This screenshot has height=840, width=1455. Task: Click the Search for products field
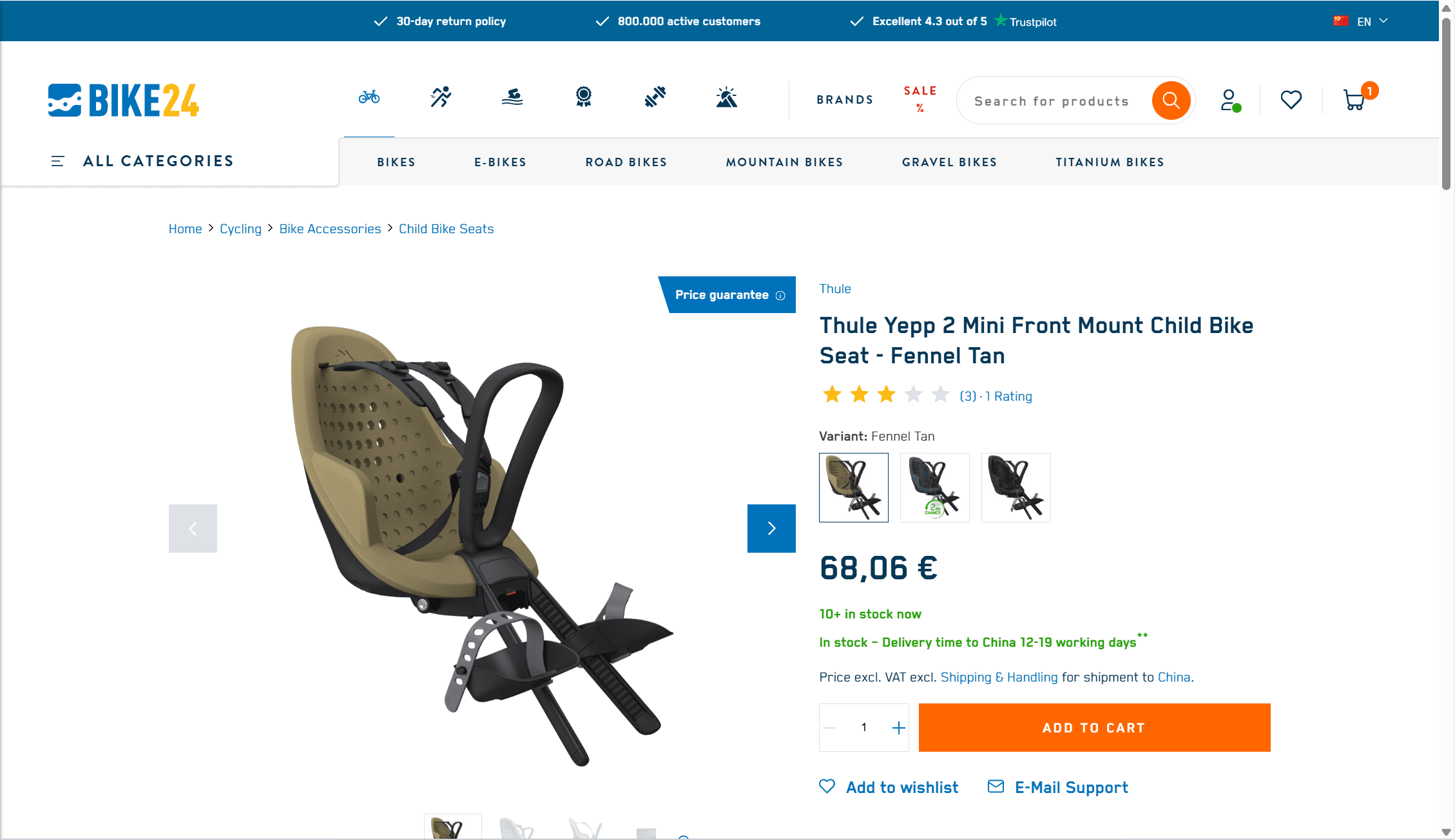[1055, 101]
